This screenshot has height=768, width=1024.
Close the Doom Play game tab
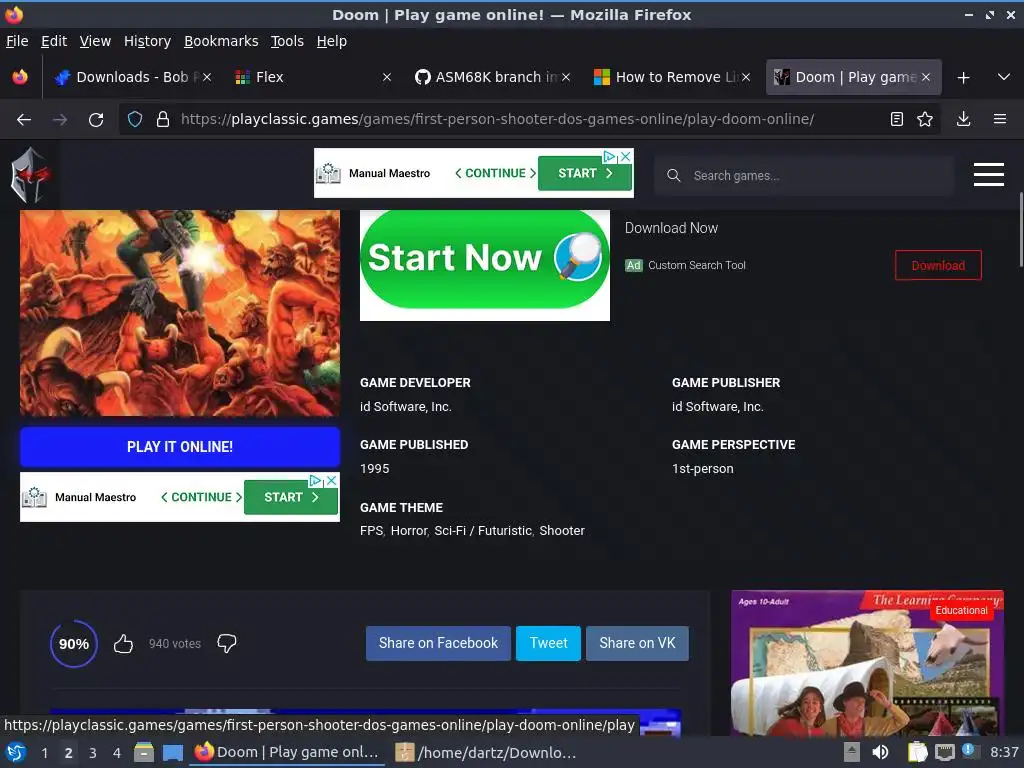[926, 77]
